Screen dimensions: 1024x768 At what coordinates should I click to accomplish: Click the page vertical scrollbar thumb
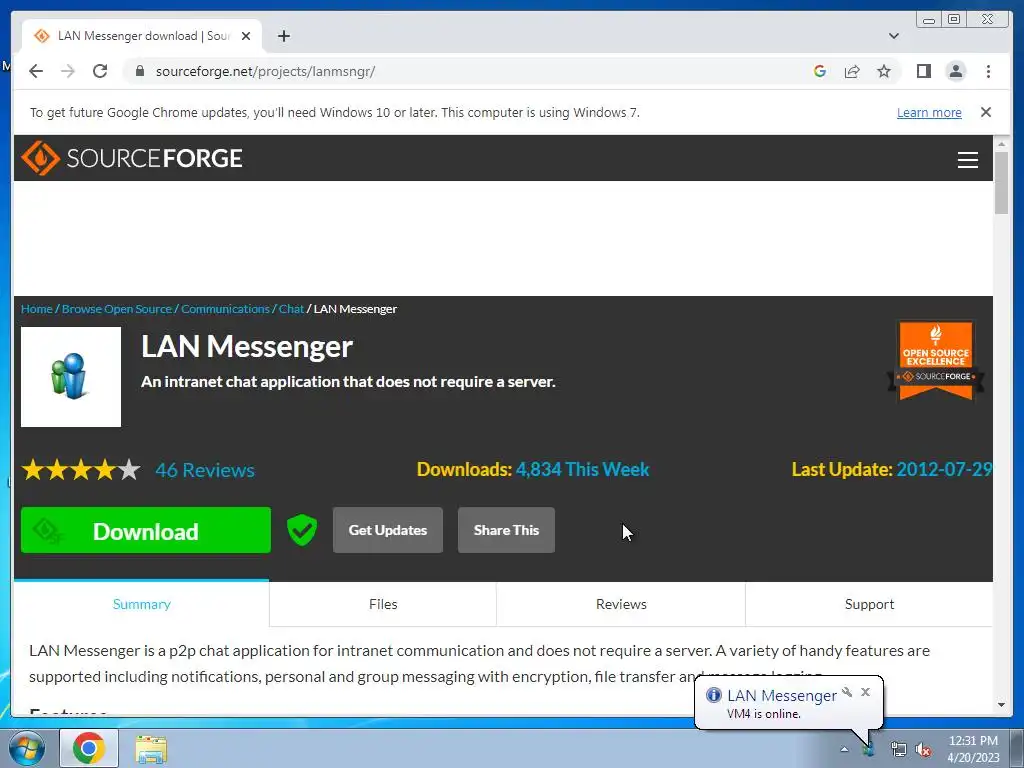pos(1001,182)
